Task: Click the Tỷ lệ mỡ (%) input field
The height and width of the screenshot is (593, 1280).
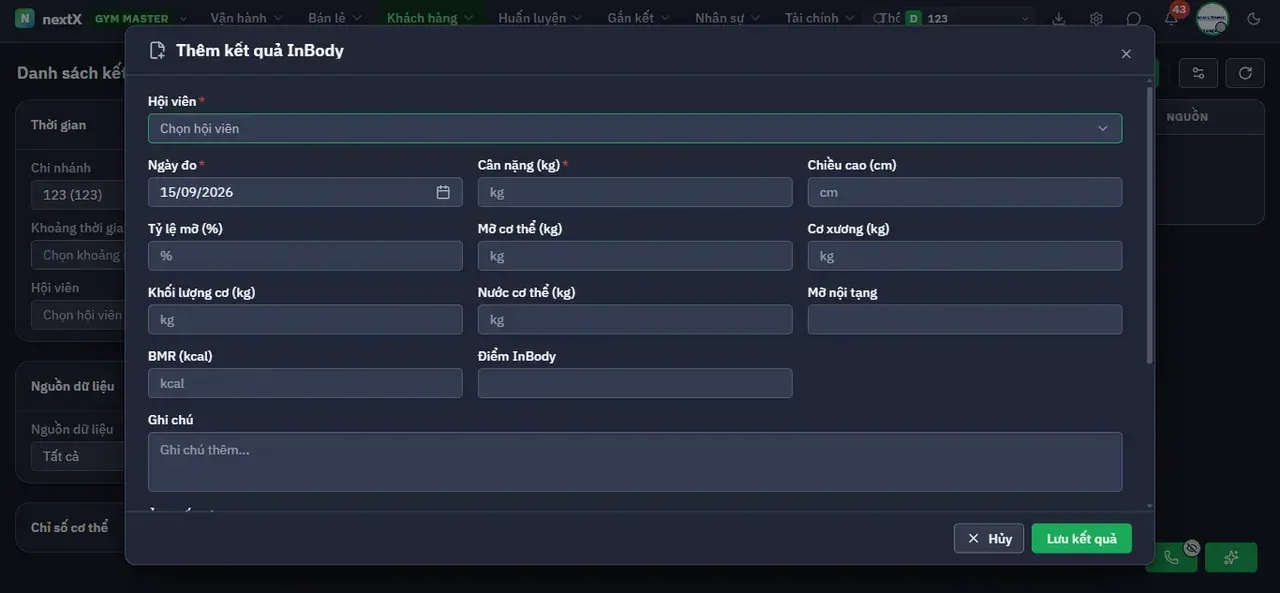Action: click(x=305, y=256)
